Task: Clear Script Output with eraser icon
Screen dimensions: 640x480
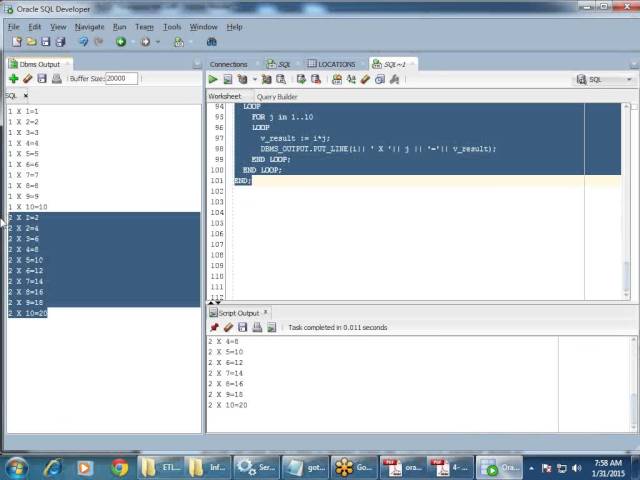Action: pos(229,327)
